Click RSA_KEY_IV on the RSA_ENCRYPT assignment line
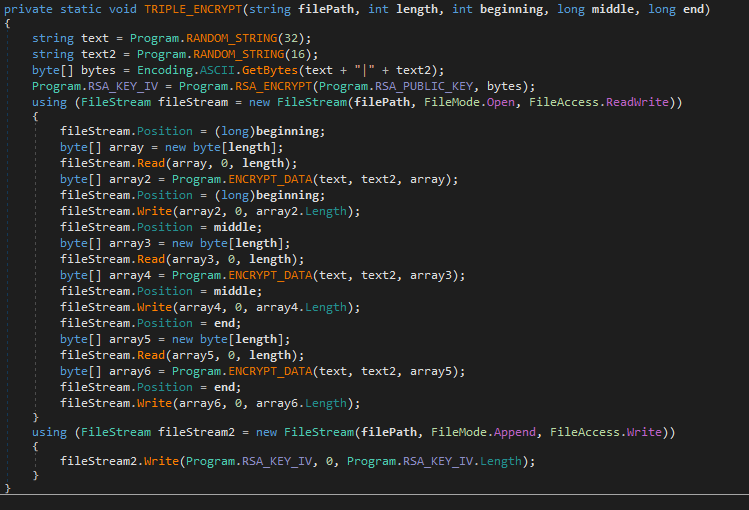The height and width of the screenshot is (510, 749). coord(123,86)
